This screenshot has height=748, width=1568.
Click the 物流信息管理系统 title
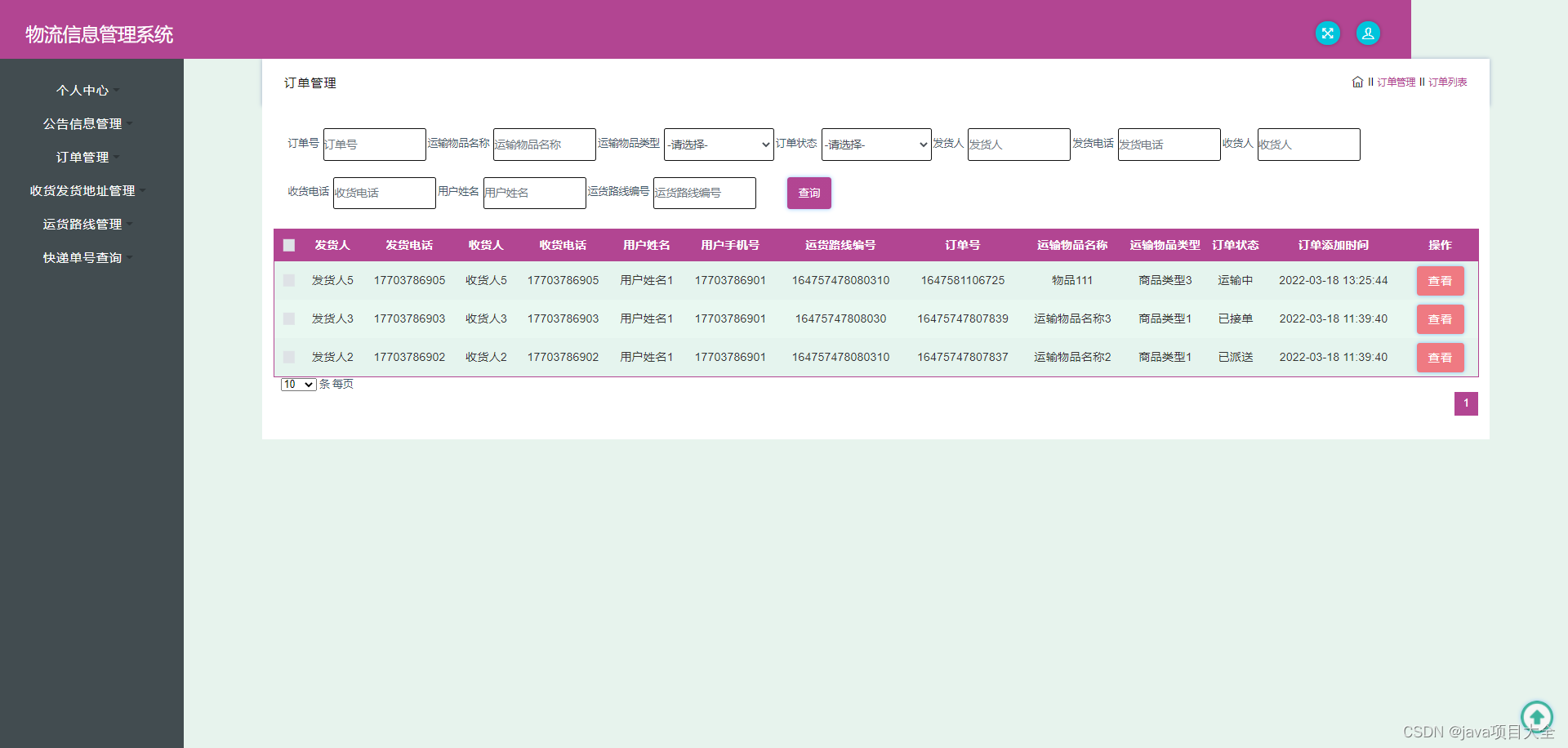[x=100, y=34]
